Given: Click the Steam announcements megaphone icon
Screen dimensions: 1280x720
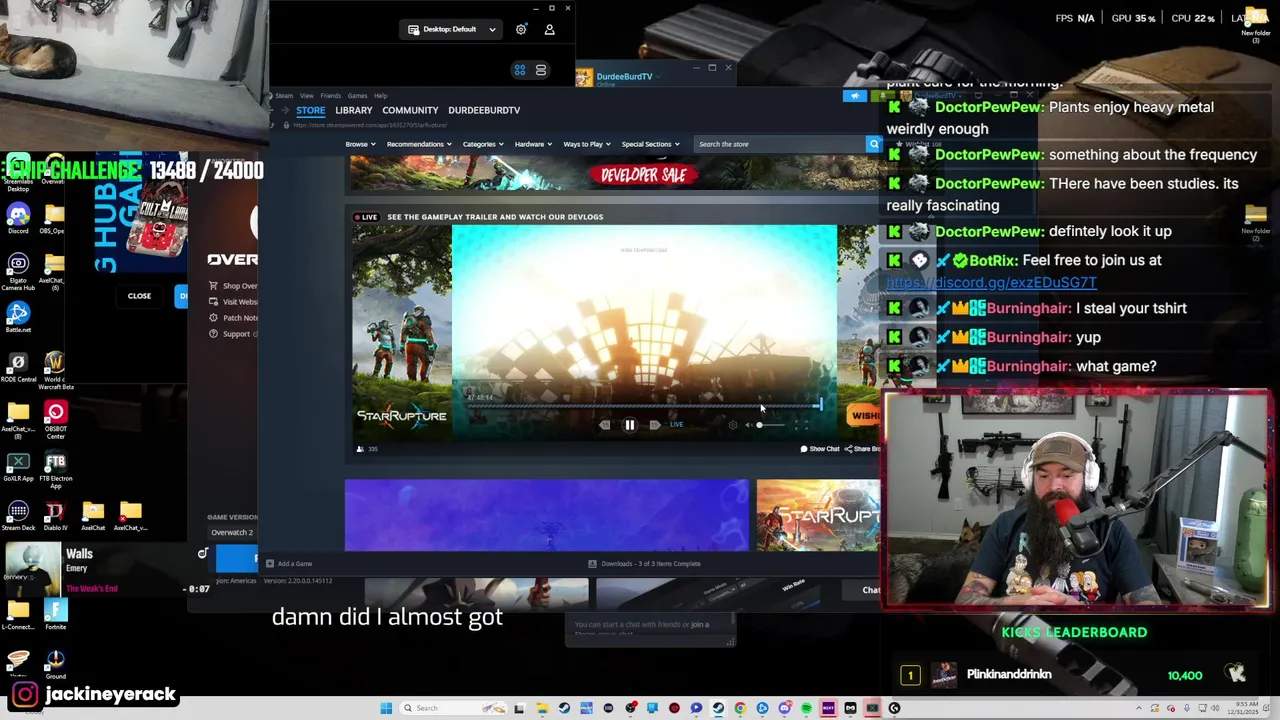Looking at the screenshot, I should click(x=854, y=96).
